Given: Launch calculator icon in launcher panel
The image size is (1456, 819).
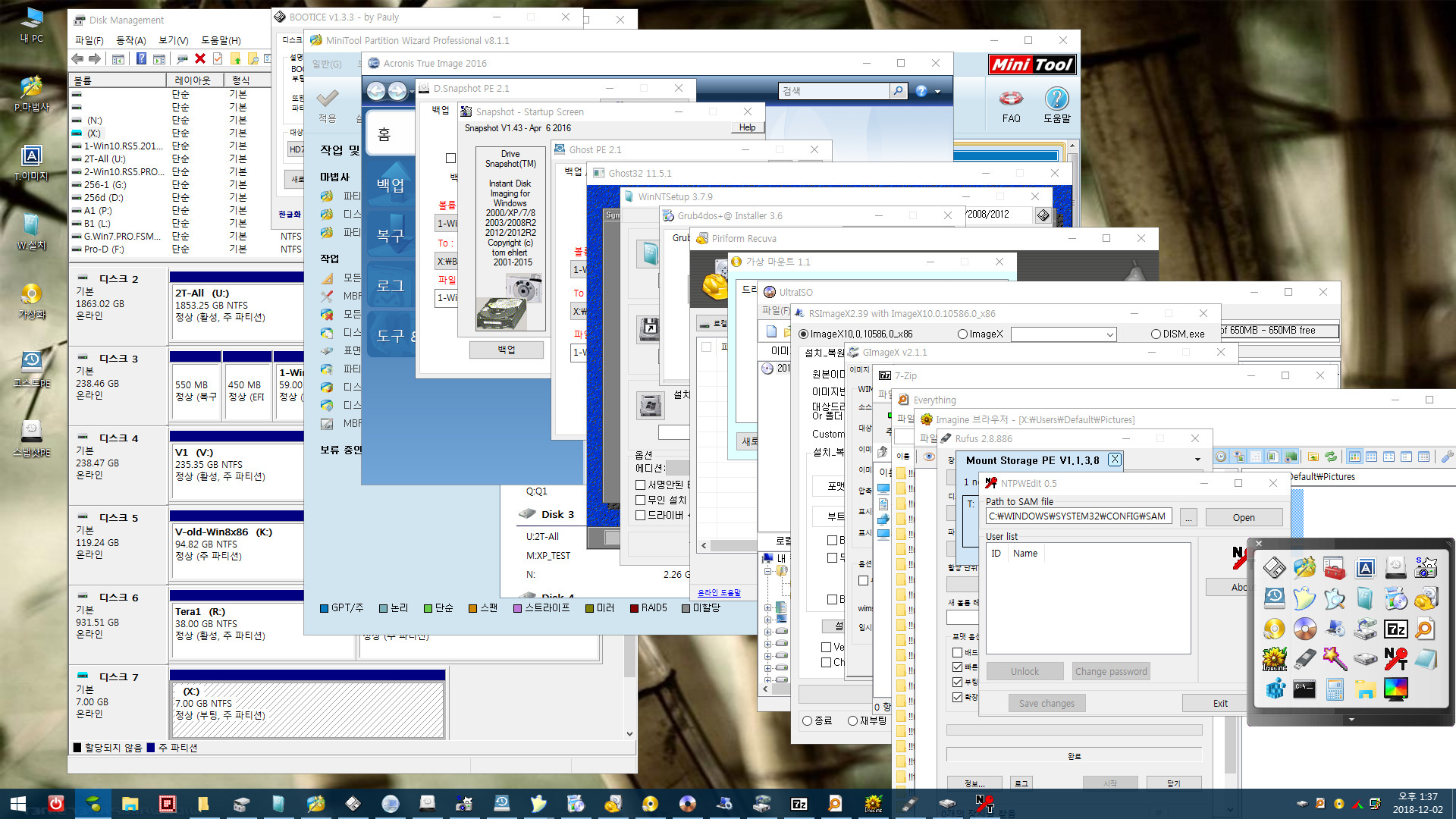Looking at the screenshot, I should click(x=1335, y=689).
